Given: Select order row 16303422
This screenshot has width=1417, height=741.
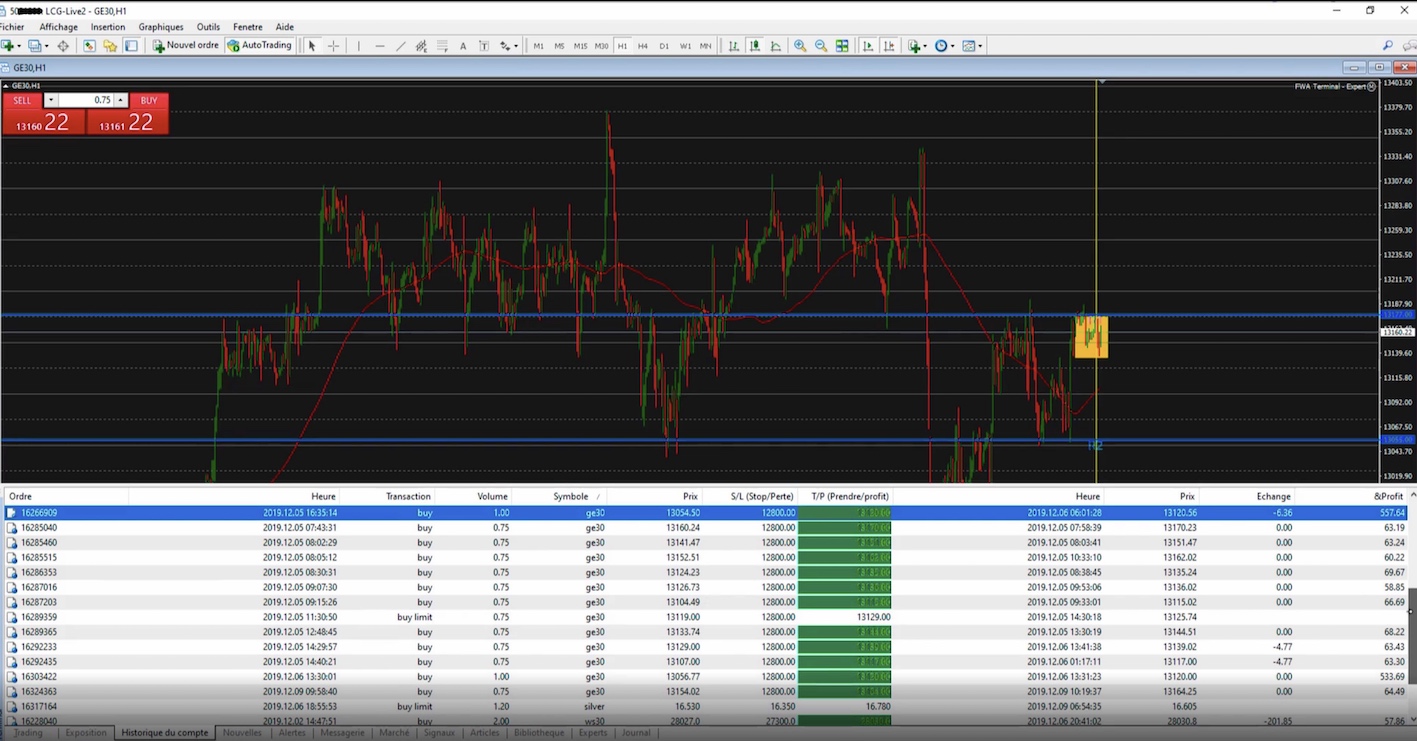Looking at the screenshot, I should [704, 677].
